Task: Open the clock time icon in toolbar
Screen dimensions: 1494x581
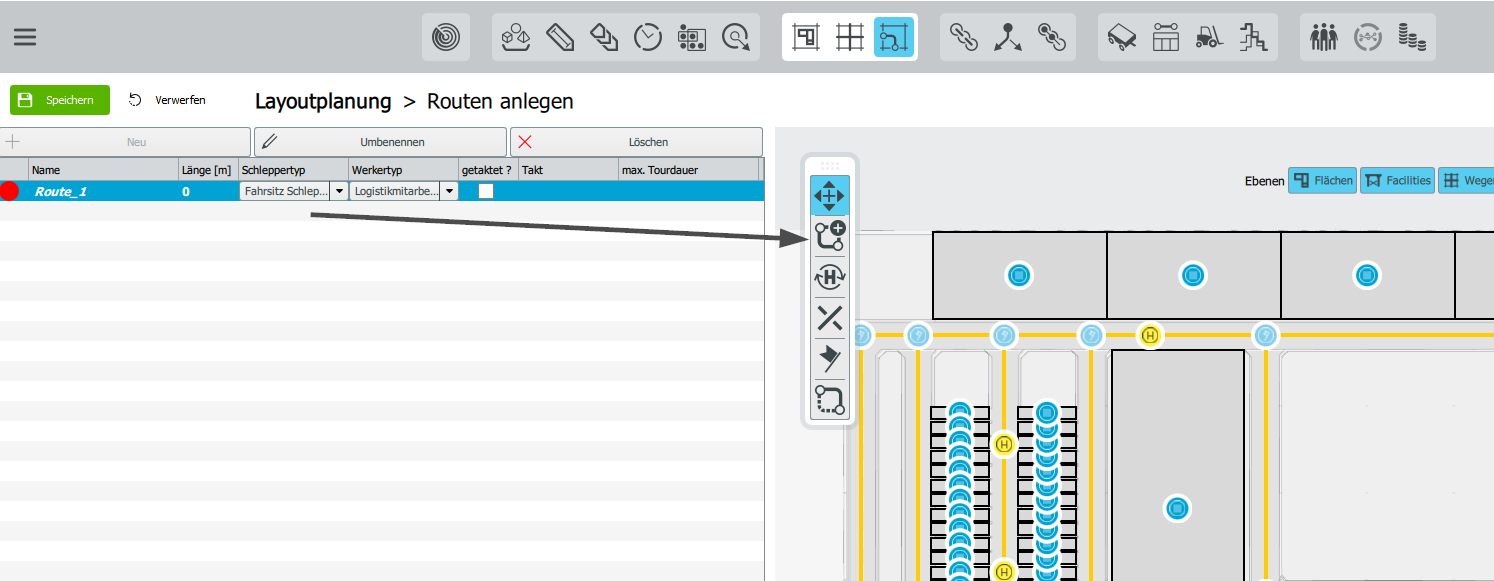Action: [648, 37]
